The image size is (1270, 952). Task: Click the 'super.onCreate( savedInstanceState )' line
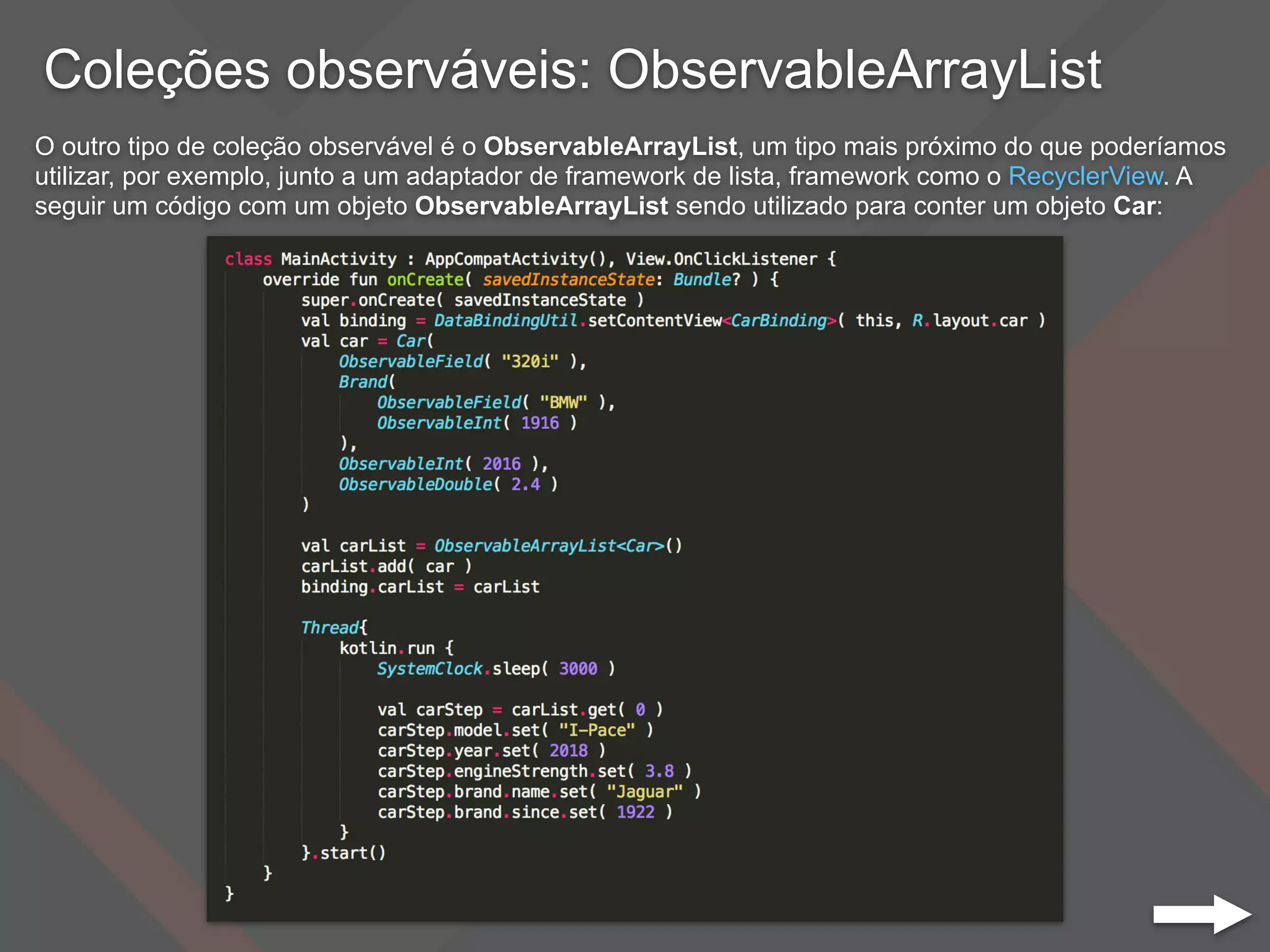coord(473,300)
